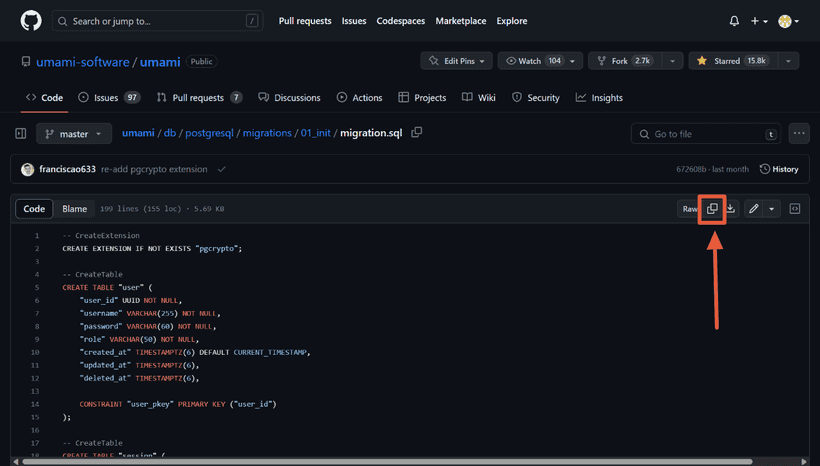Open the umami repository link

pyautogui.click(x=160, y=62)
